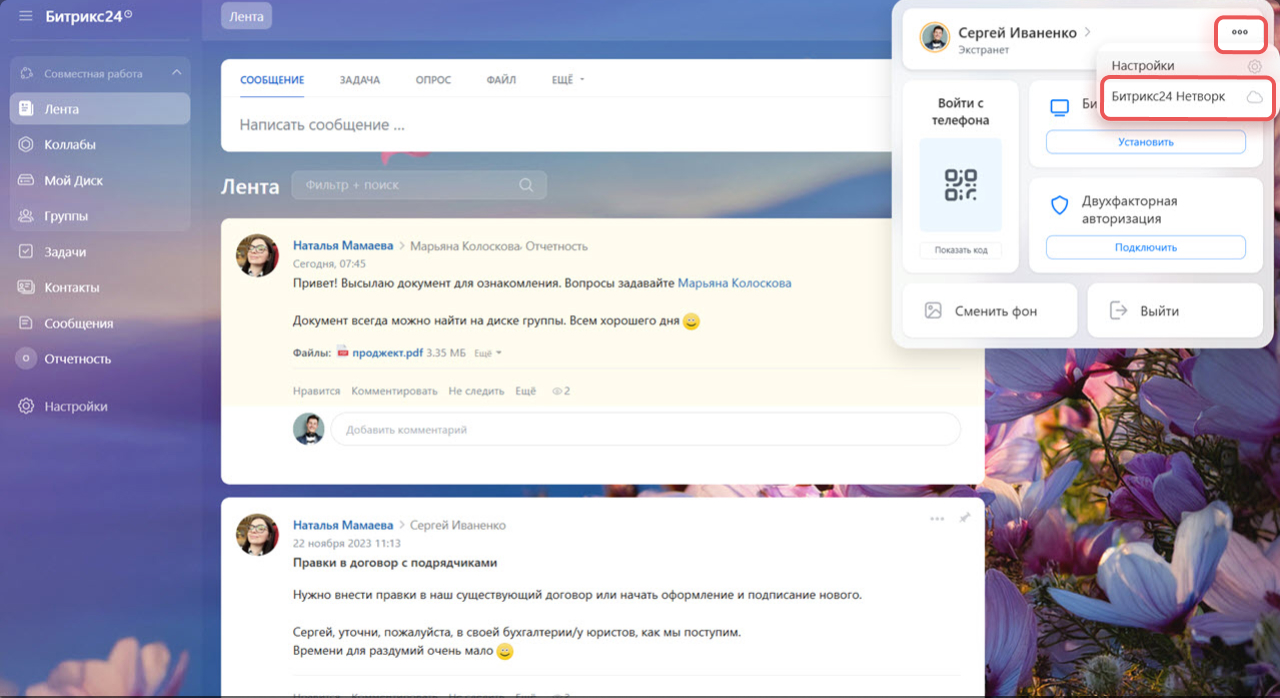Open Лента via its sidebar icon
This screenshot has width=1280, height=698.
pyautogui.click(x=26, y=109)
